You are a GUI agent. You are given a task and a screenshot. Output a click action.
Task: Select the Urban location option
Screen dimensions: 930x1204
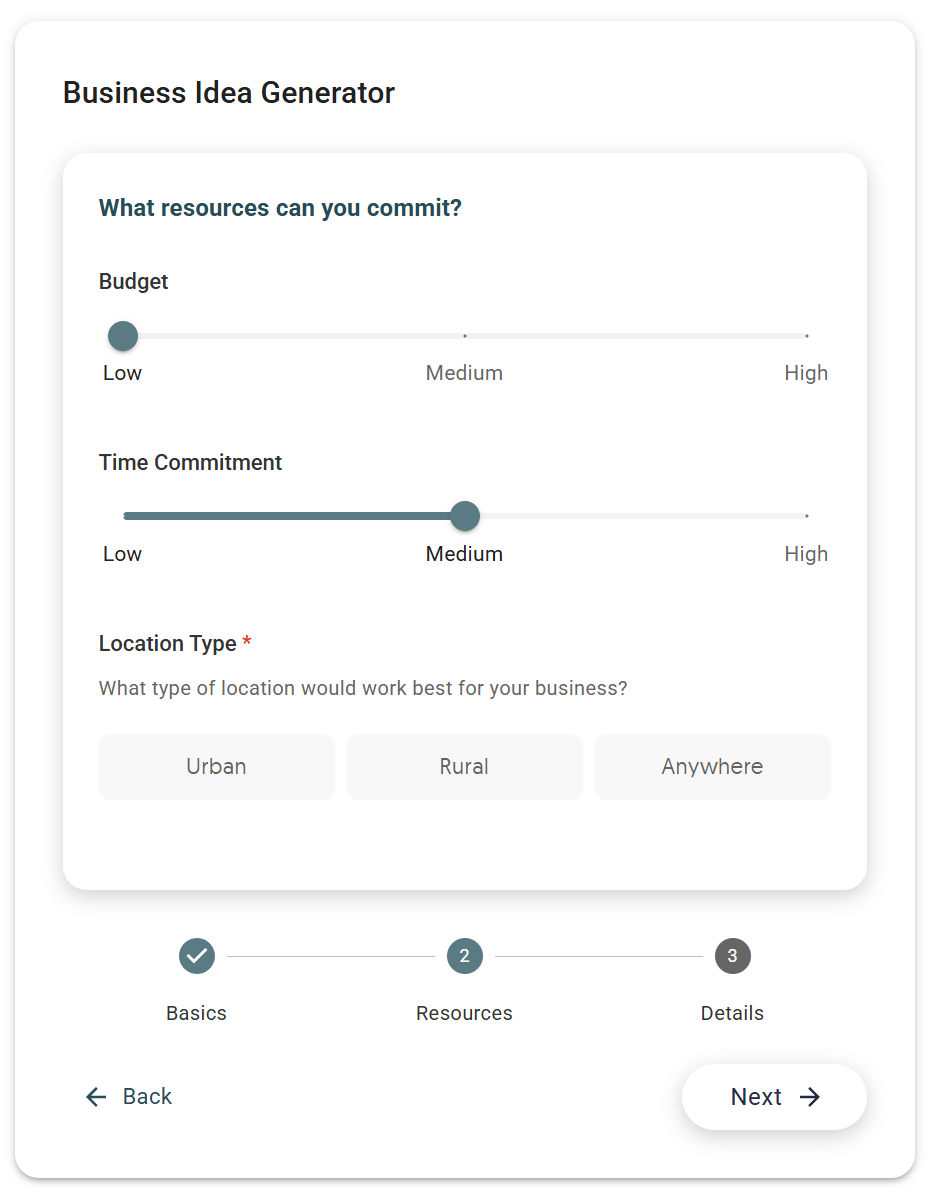point(217,767)
